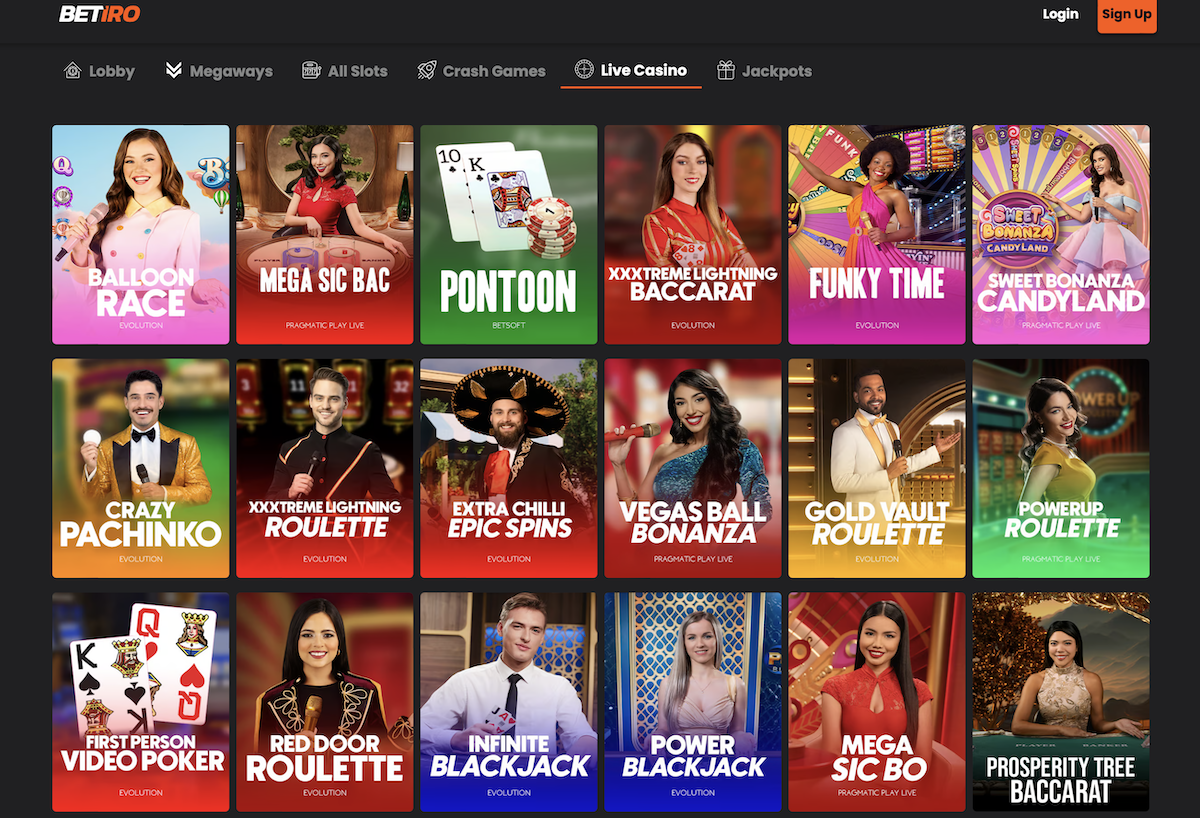Click the Megaways double-chevron icon

pyautogui.click(x=174, y=71)
